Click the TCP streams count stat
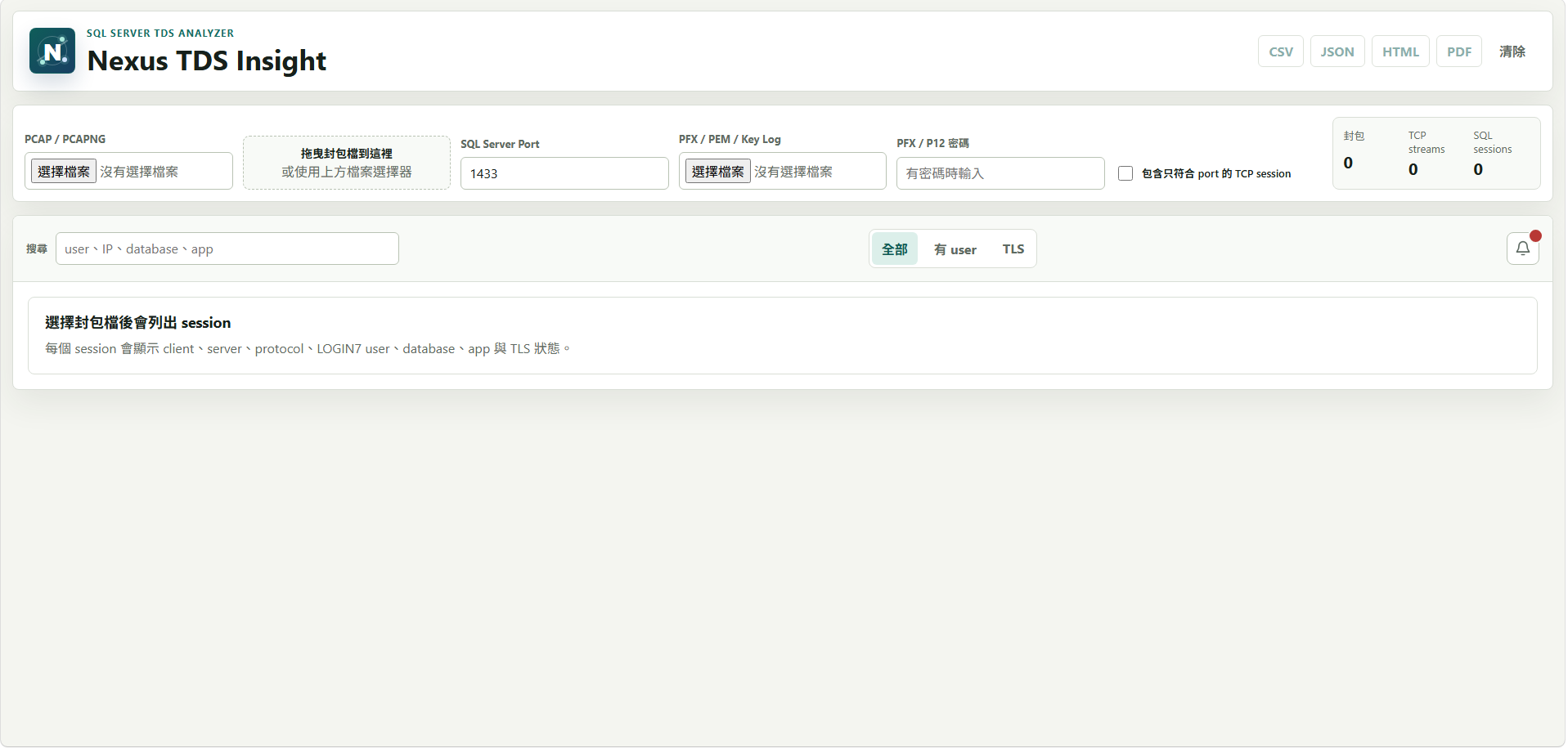1568x748 pixels. click(x=1426, y=153)
